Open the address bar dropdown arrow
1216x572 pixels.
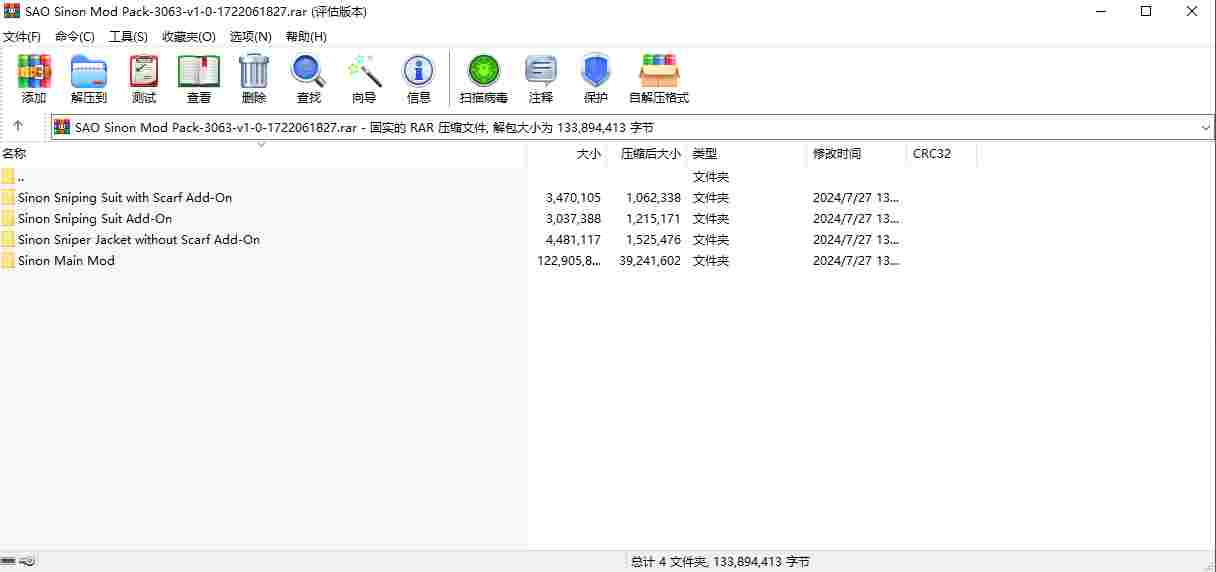[1205, 128]
